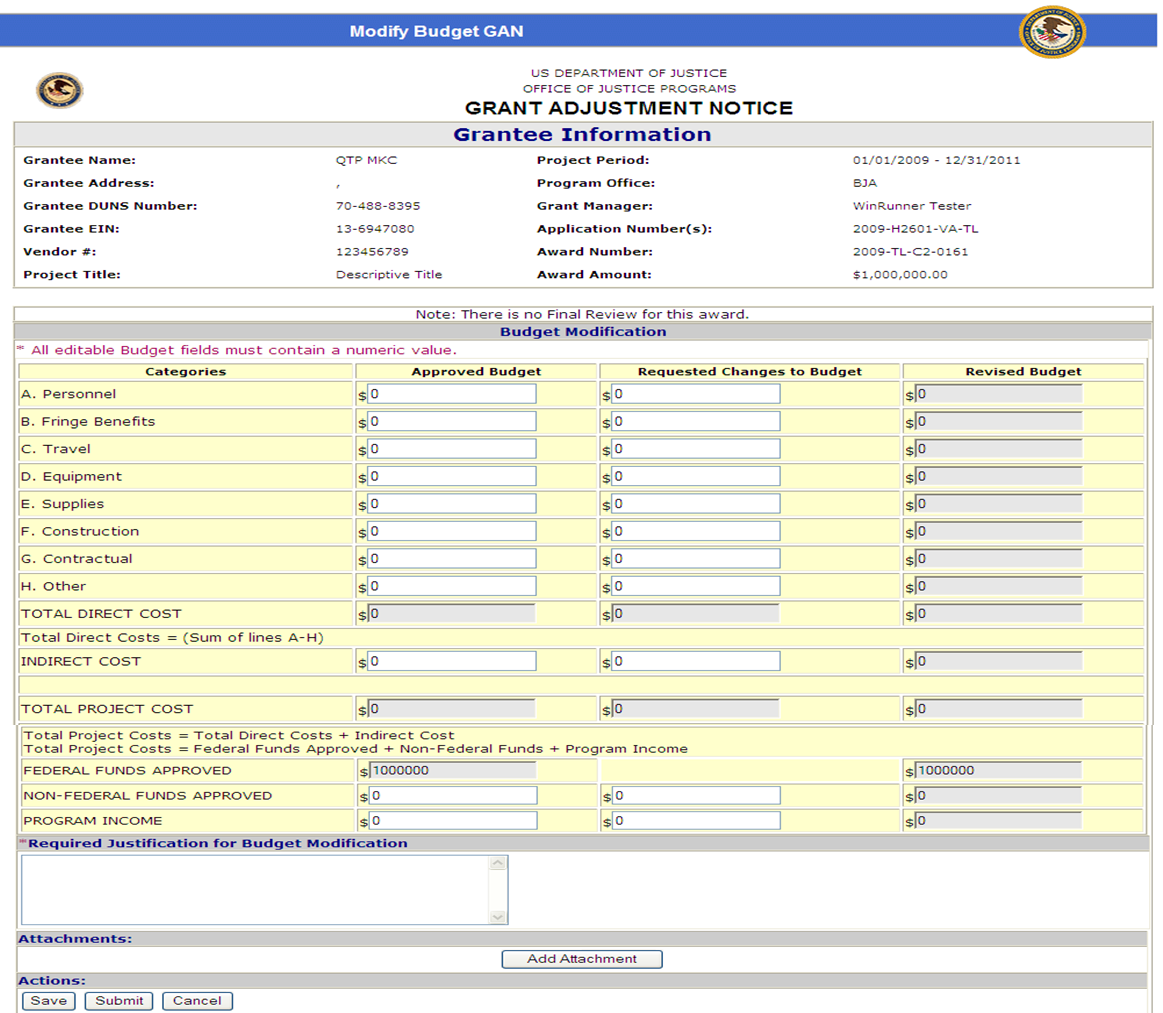The image size is (1163, 1013).
Task: Click the DOJ seal in blue header
Action: click(1052, 32)
